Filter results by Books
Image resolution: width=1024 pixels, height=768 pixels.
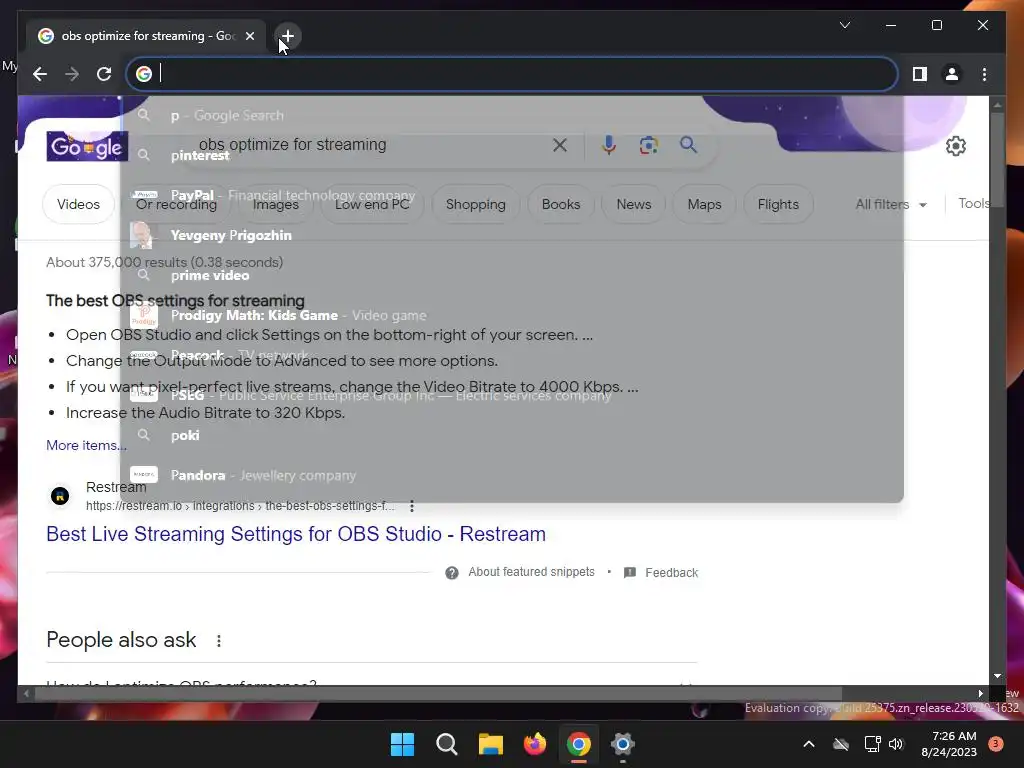click(561, 204)
